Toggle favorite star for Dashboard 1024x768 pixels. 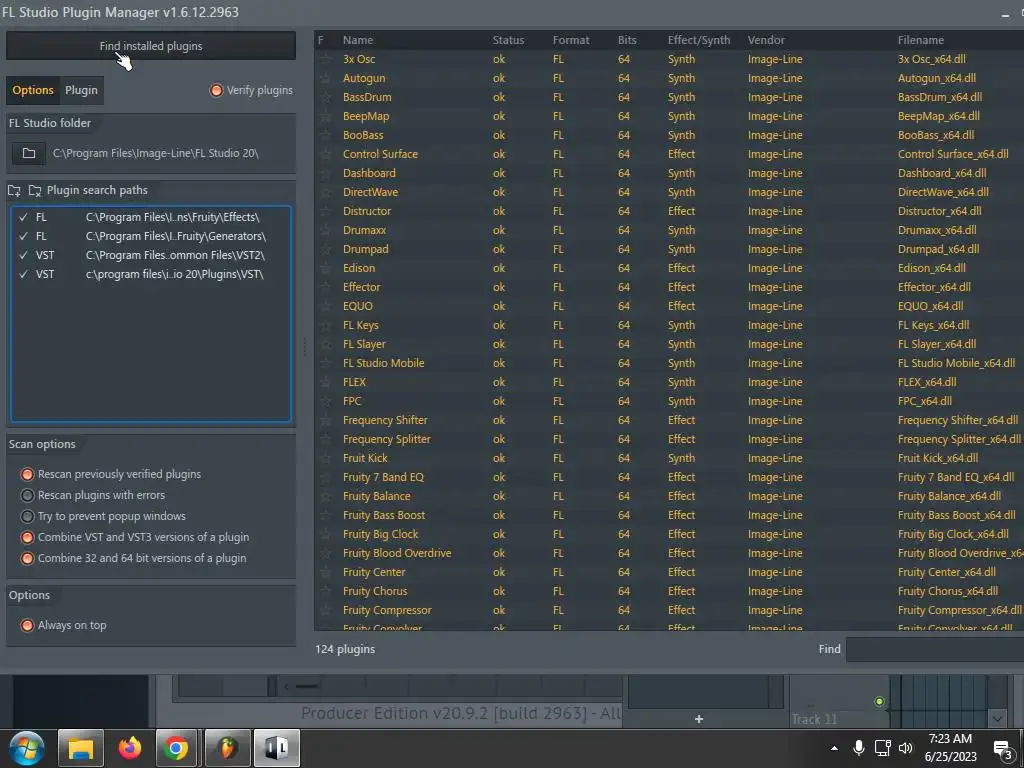point(325,173)
